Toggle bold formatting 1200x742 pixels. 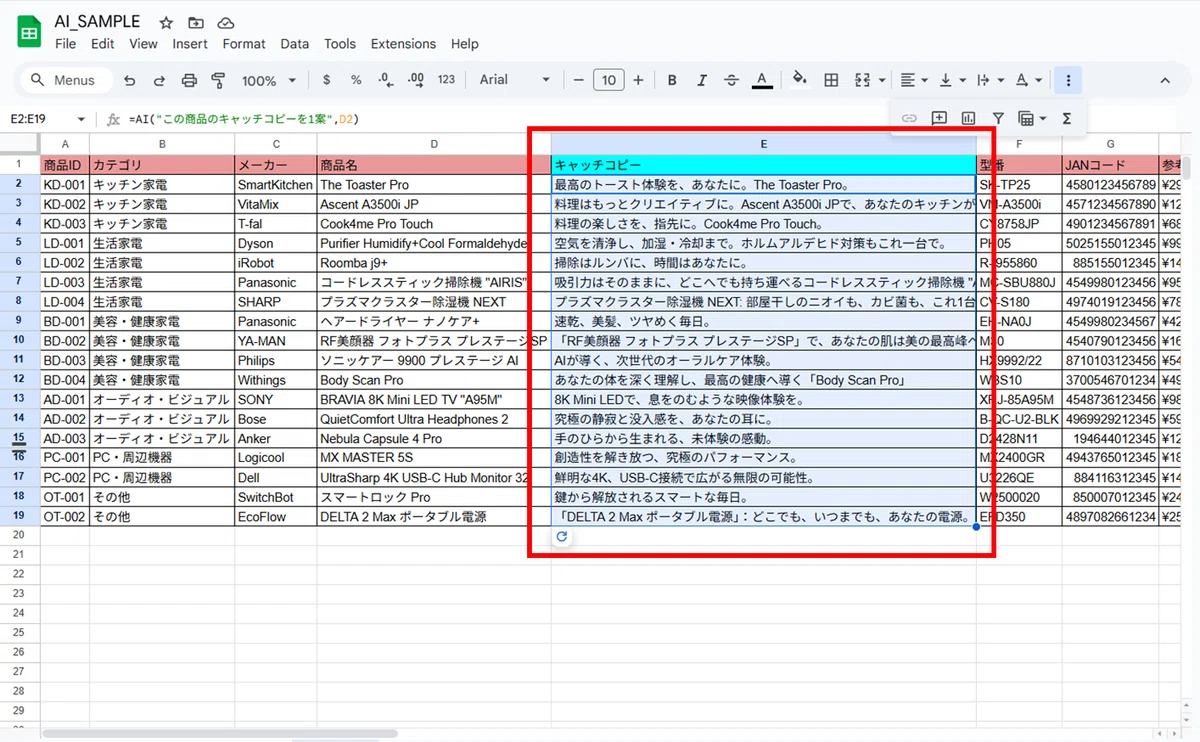click(672, 80)
